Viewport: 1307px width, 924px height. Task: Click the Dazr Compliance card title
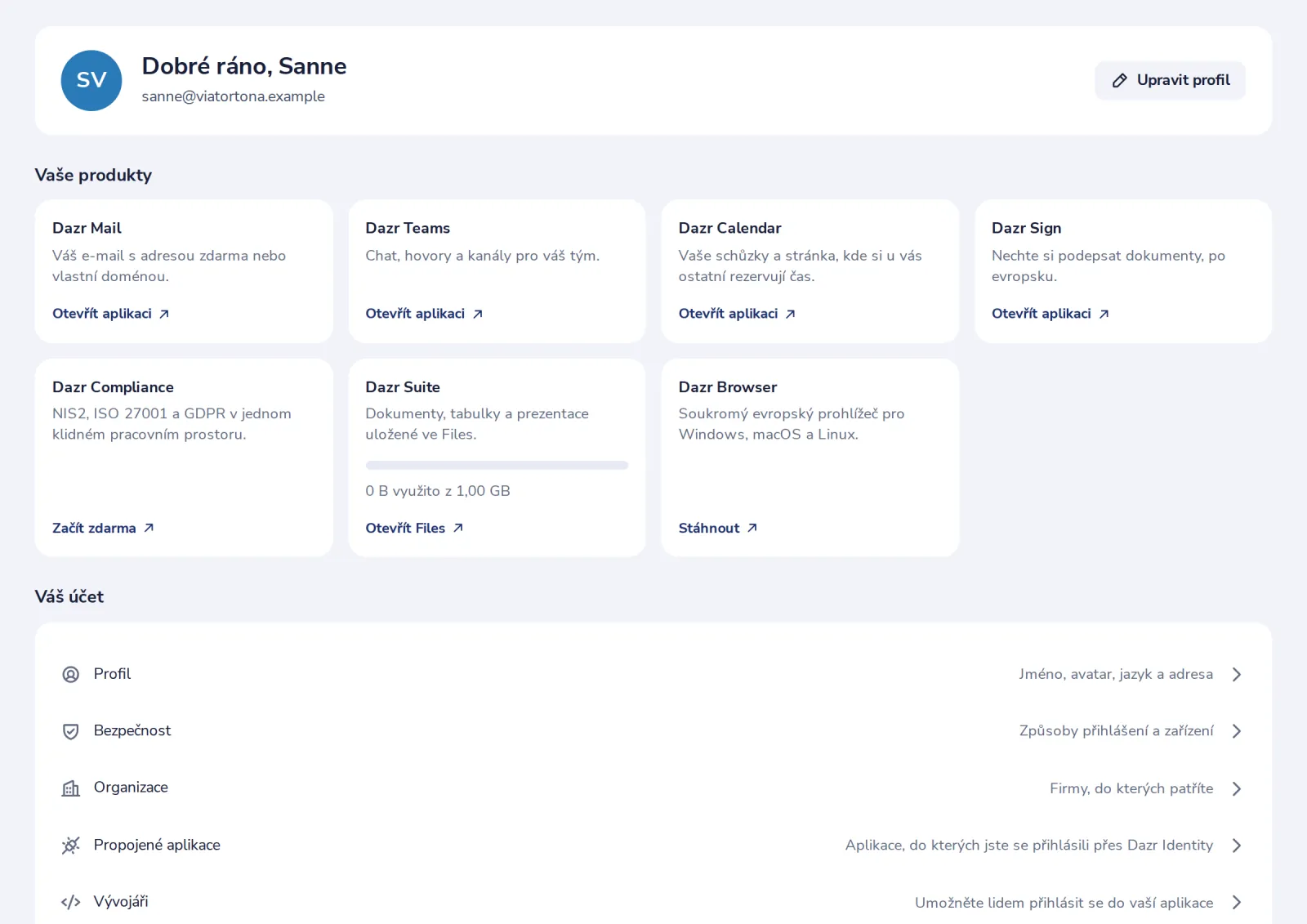click(x=113, y=387)
